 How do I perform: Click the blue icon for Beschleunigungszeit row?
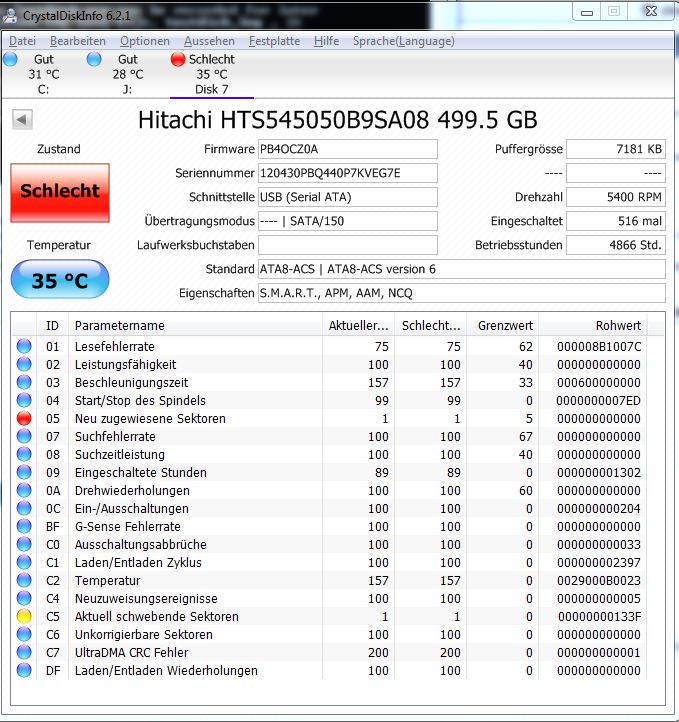click(24, 382)
